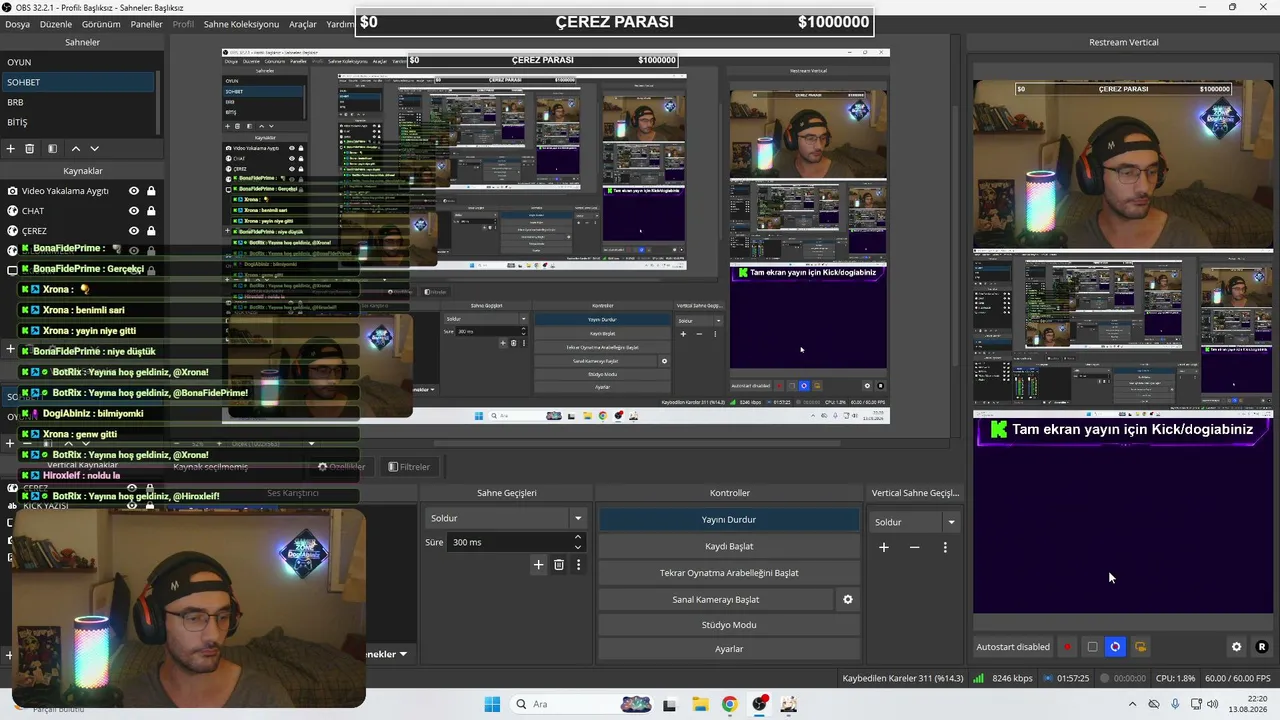Open virtual camera settings gear

coord(848,600)
